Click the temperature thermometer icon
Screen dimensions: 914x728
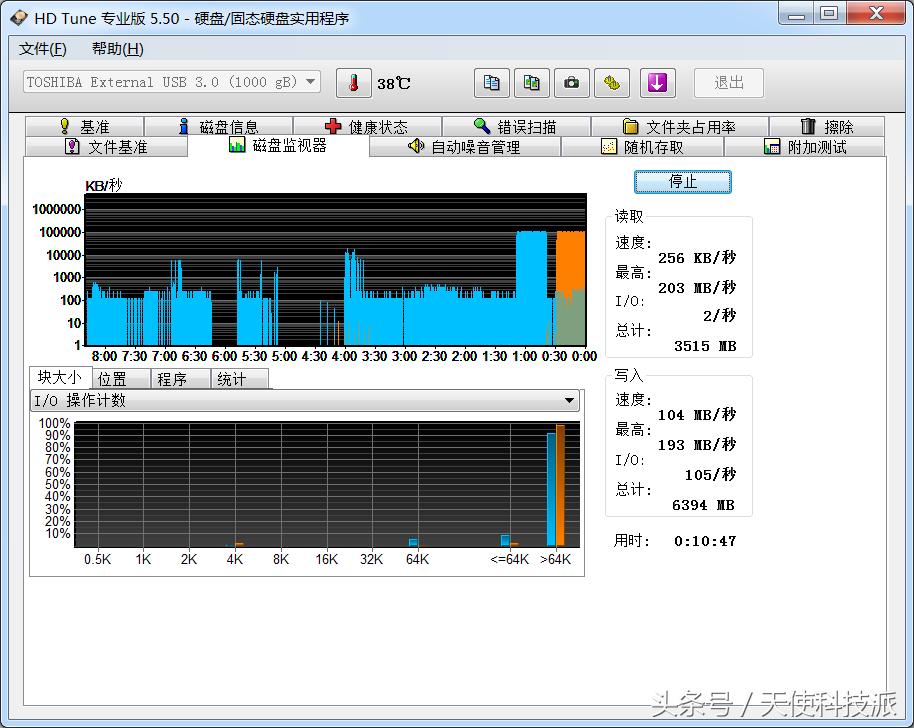click(353, 83)
